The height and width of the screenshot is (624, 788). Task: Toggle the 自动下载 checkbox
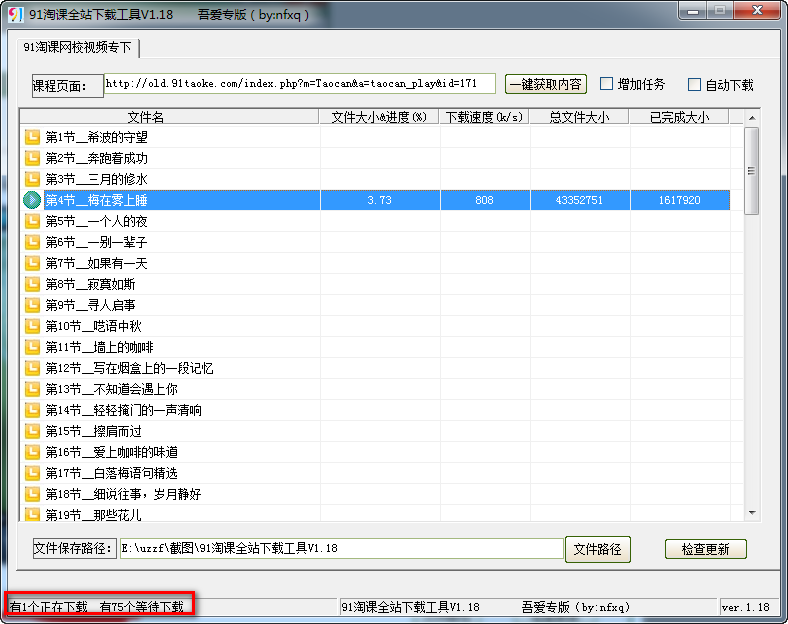point(694,84)
